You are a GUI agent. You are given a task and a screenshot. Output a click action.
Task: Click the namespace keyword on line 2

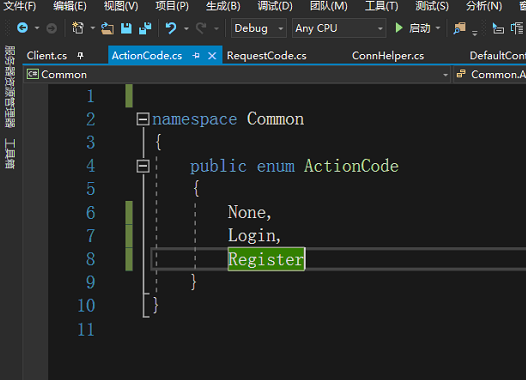[195, 120]
